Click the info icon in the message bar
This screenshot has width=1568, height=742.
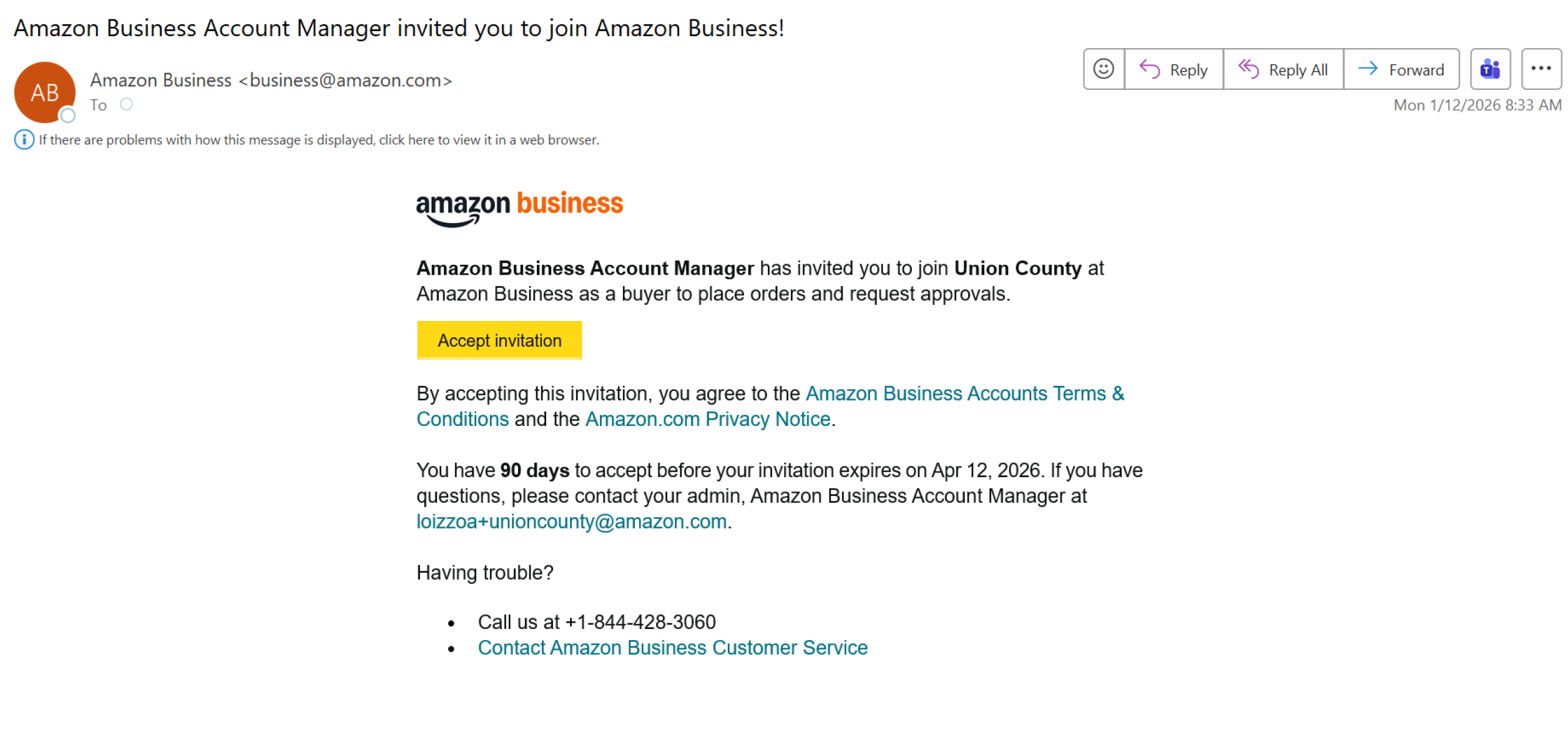pyautogui.click(x=24, y=140)
